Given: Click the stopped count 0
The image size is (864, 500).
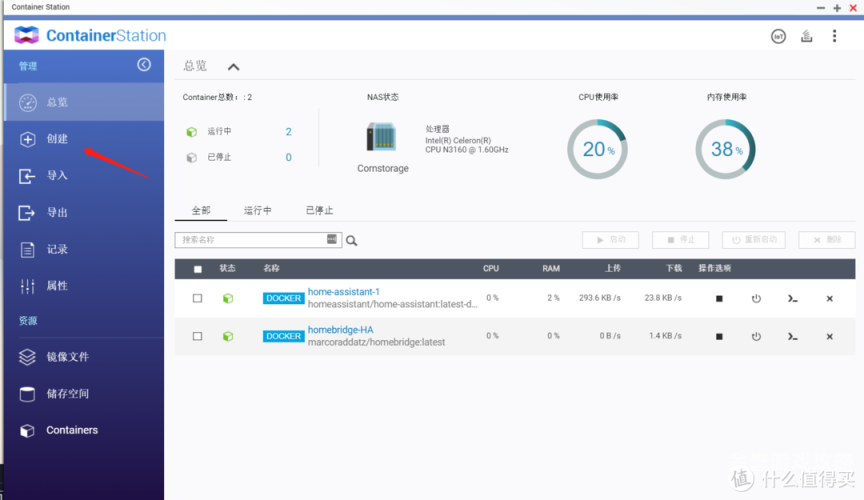Looking at the screenshot, I should pos(288,158).
